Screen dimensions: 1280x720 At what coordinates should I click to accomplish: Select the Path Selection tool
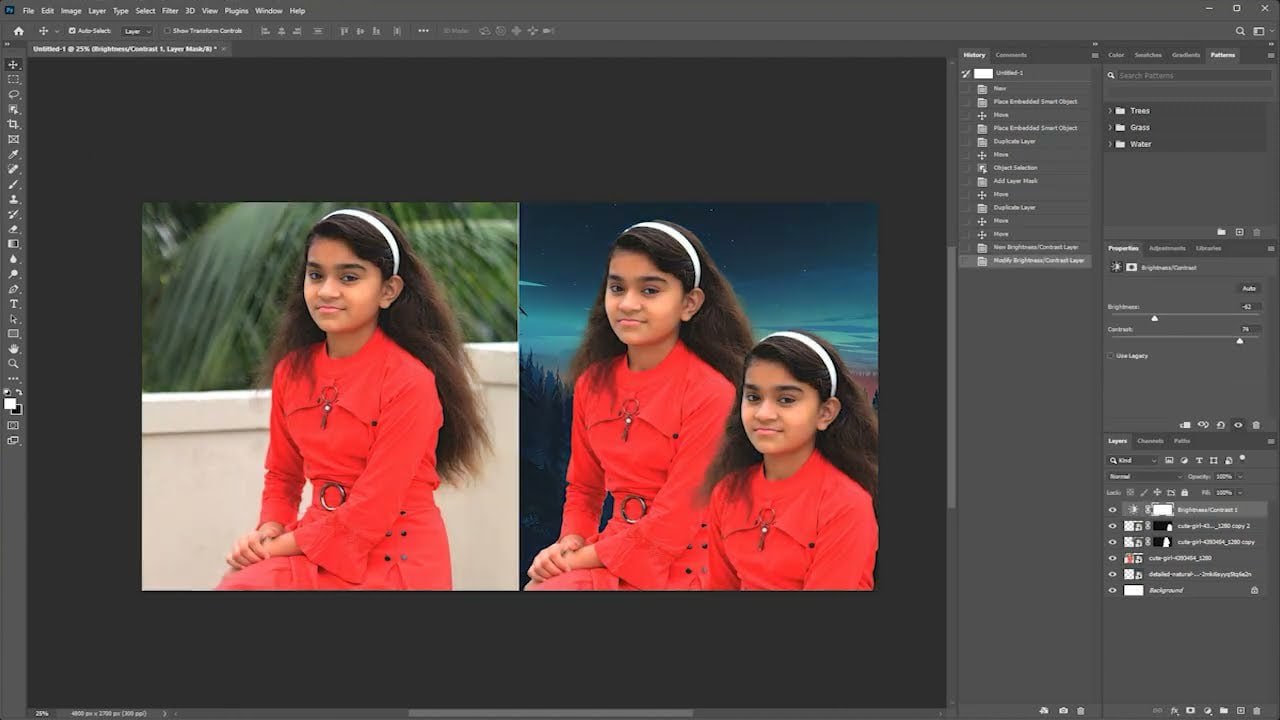pyautogui.click(x=13, y=319)
